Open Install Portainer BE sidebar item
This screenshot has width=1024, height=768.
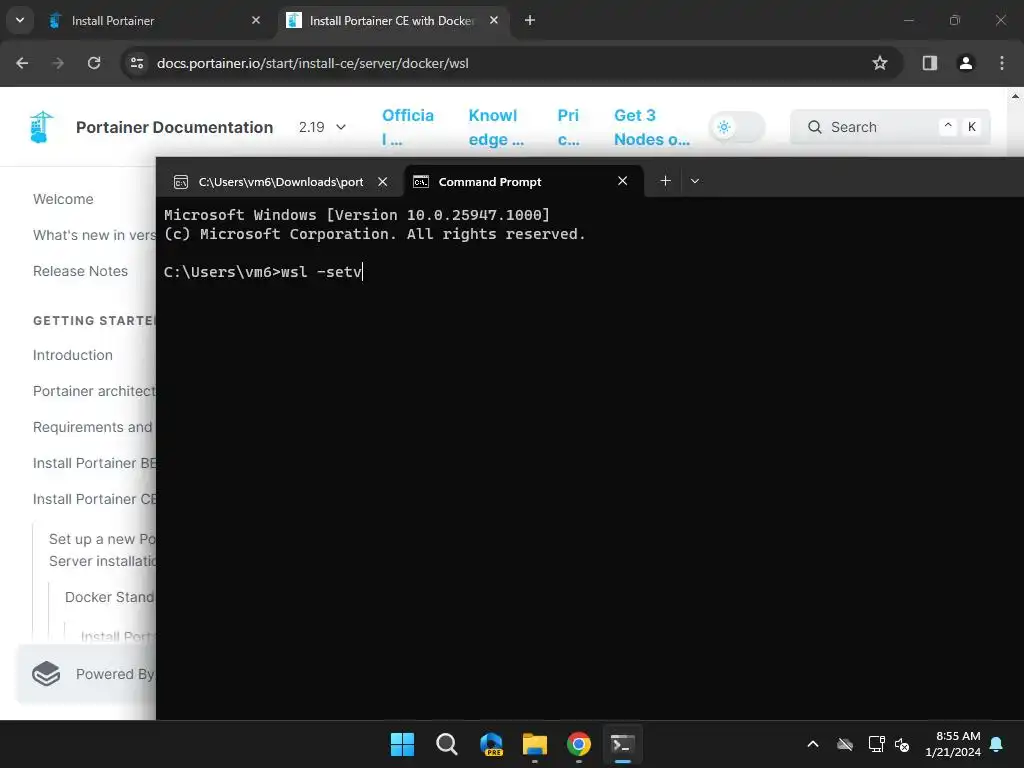(94, 463)
